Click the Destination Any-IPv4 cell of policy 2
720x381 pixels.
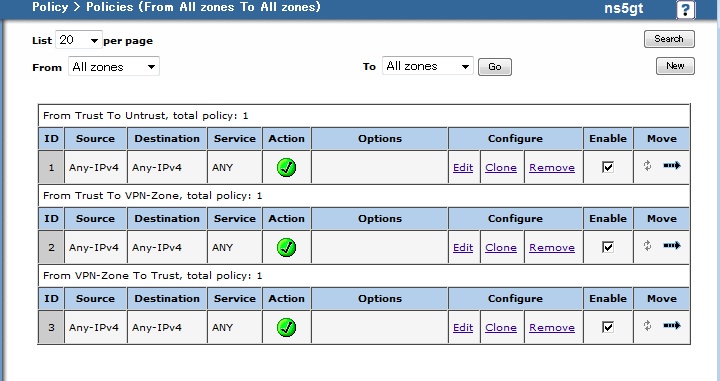167,247
